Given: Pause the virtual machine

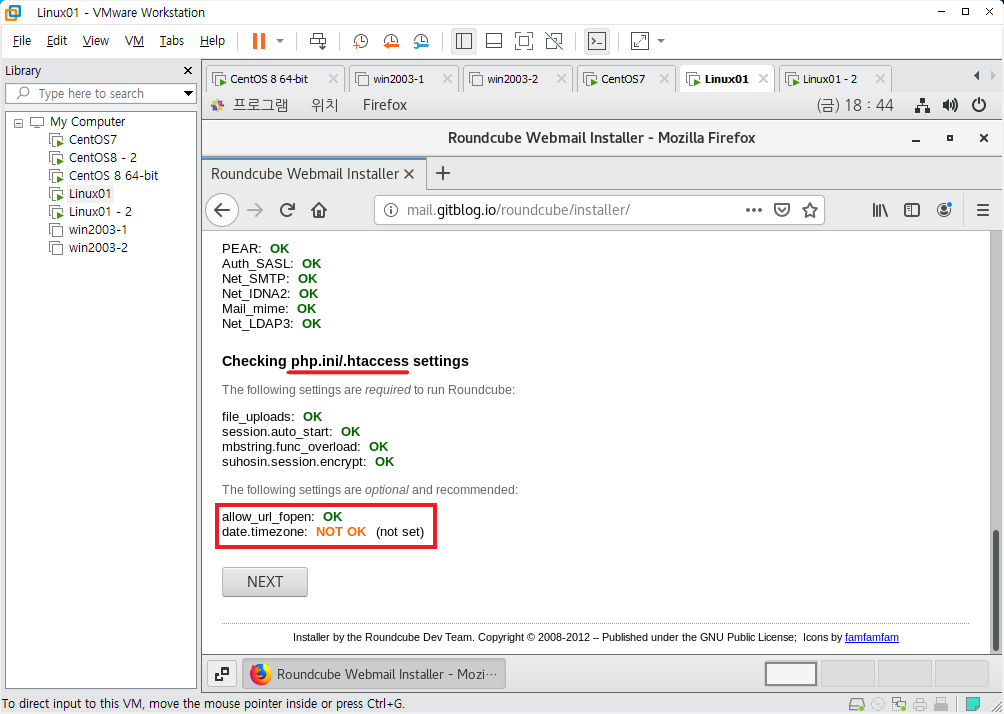Looking at the screenshot, I should pyautogui.click(x=259, y=41).
